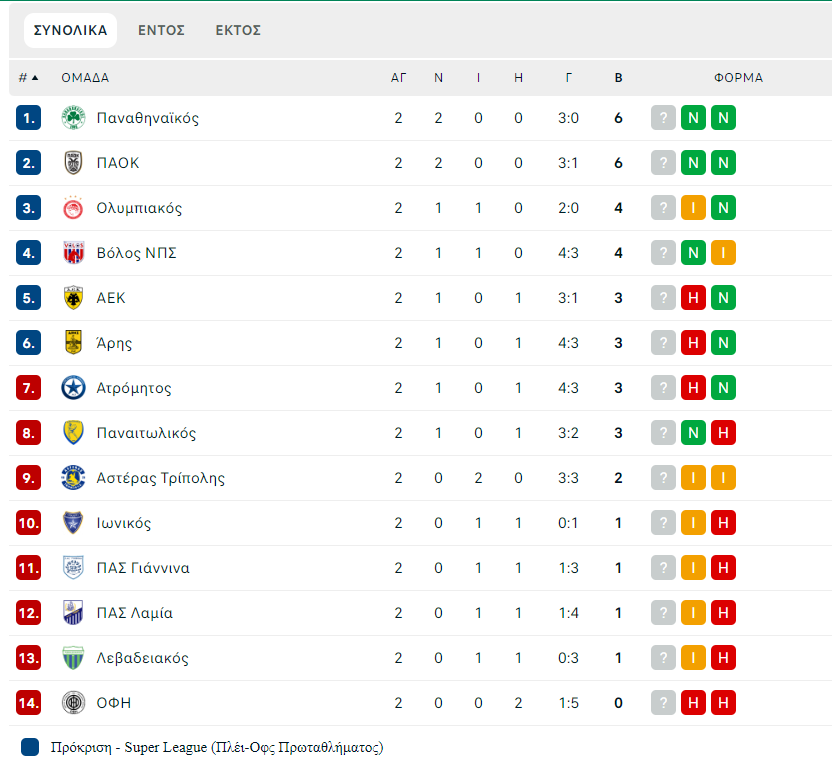832x762 pixels.
Task: Click the Λεβαδειακός green shield icon
Action: tap(73, 658)
